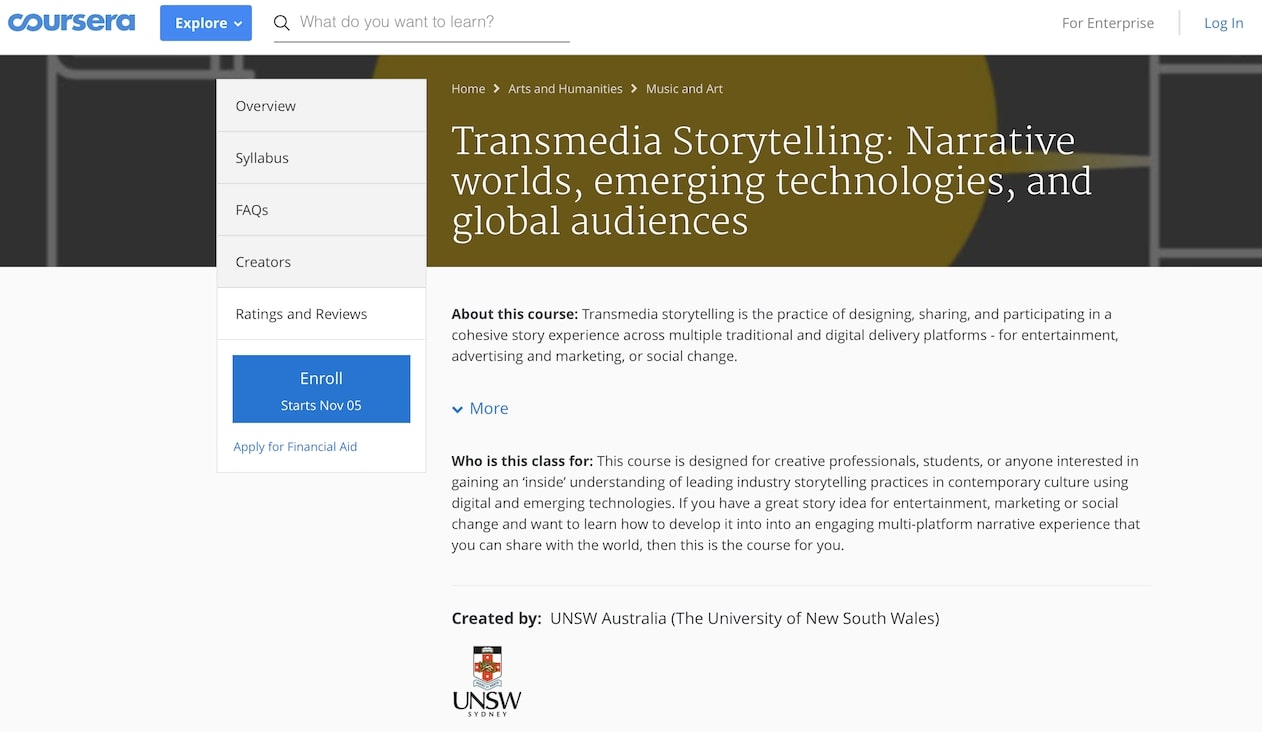Screen dimensions: 1262x732
Task: Click the Enroll Starts Nov 05 button
Action: point(321,389)
